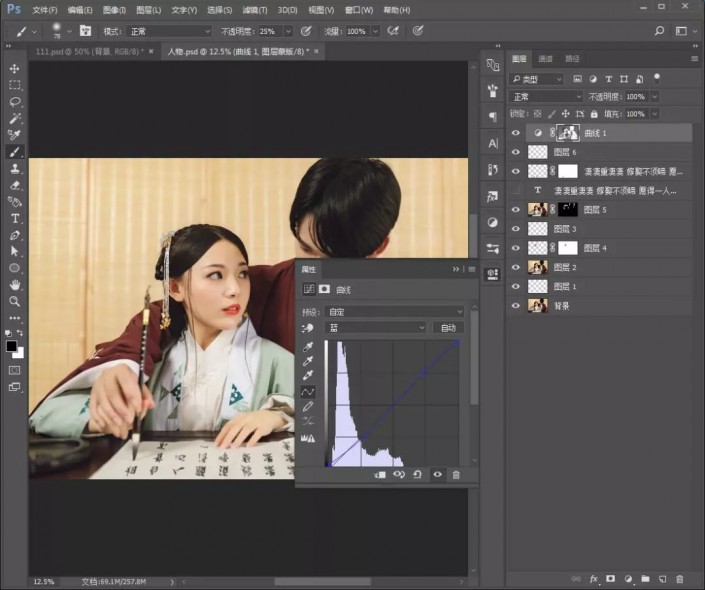
Task: Select the Paint Bucket tool
Action: click(x=14, y=201)
